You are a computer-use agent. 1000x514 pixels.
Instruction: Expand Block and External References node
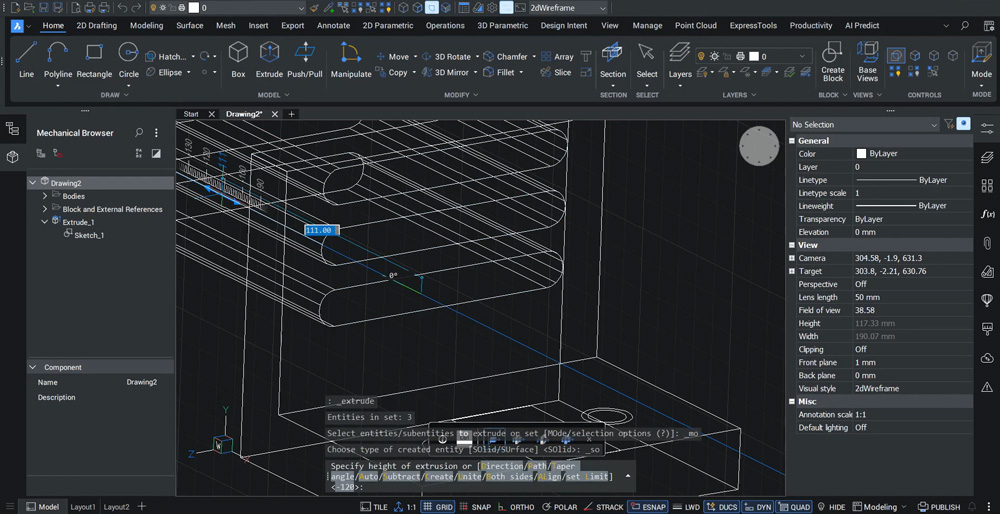[x=45, y=209]
